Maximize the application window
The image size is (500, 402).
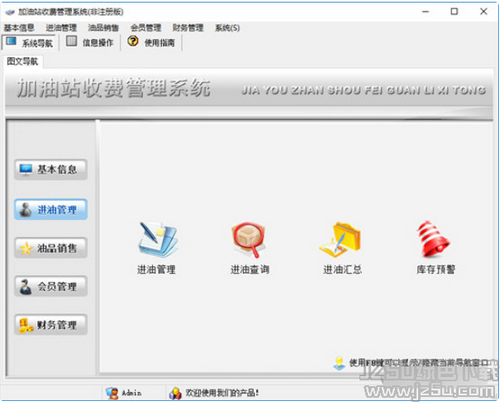pyautogui.click(x=454, y=12)
